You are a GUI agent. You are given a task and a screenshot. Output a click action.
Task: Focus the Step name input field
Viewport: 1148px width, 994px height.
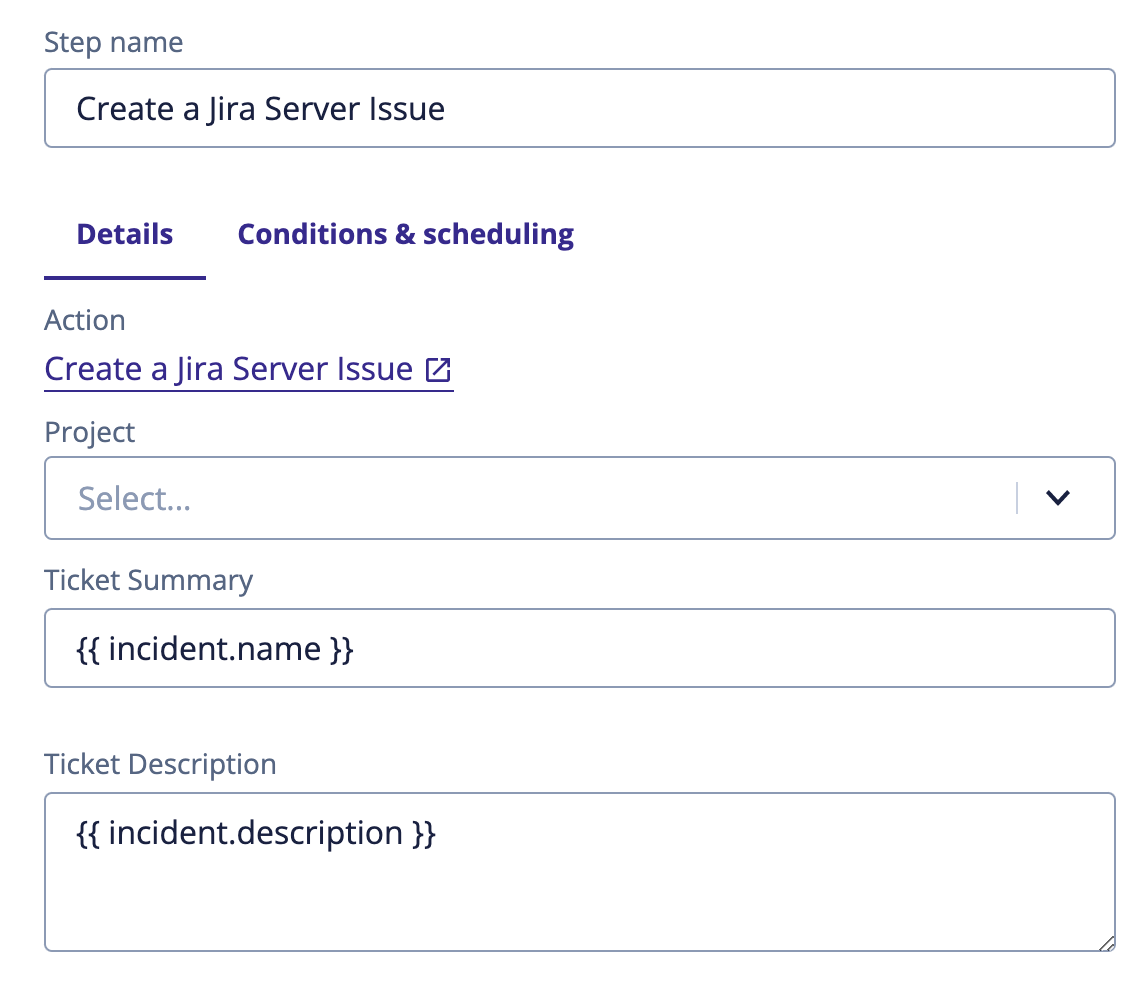(x=580, y=108)
